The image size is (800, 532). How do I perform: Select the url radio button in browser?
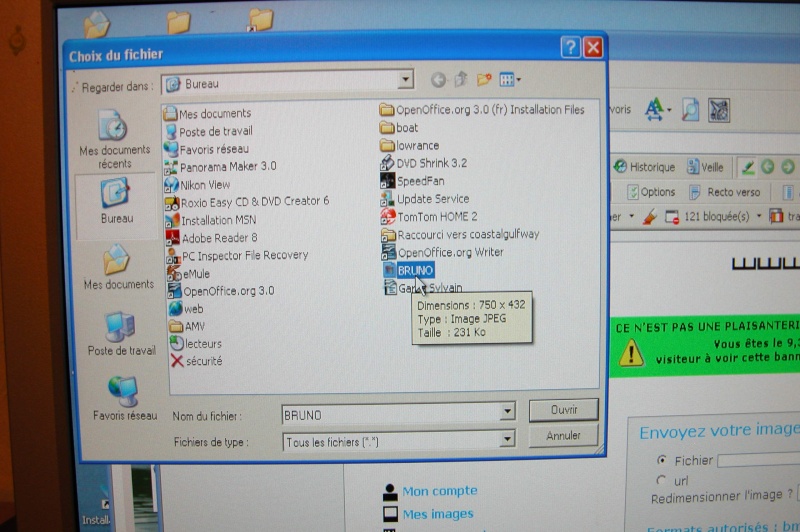pos(661,479)
